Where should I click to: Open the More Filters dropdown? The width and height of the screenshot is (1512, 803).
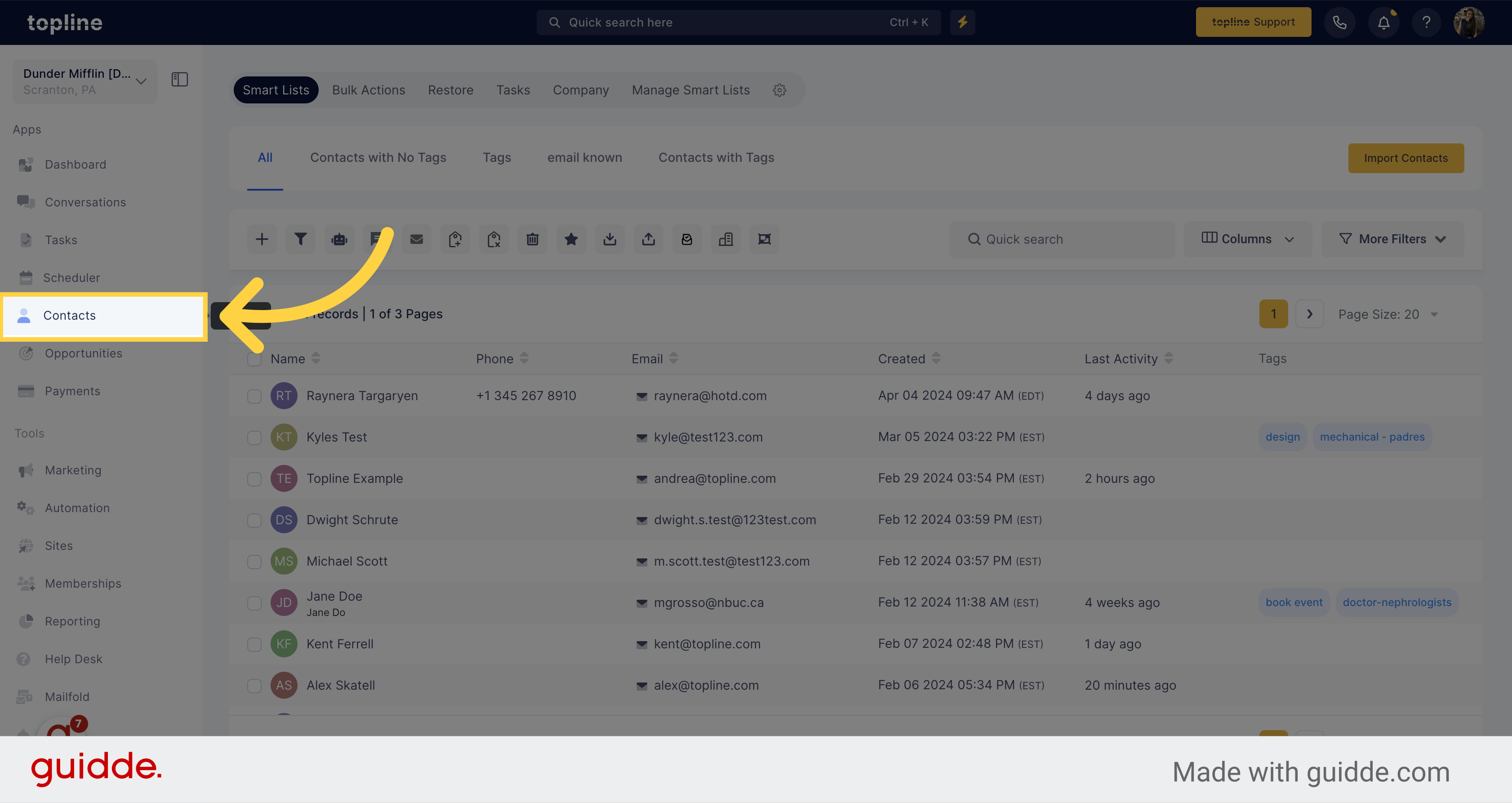point(1392,239)
